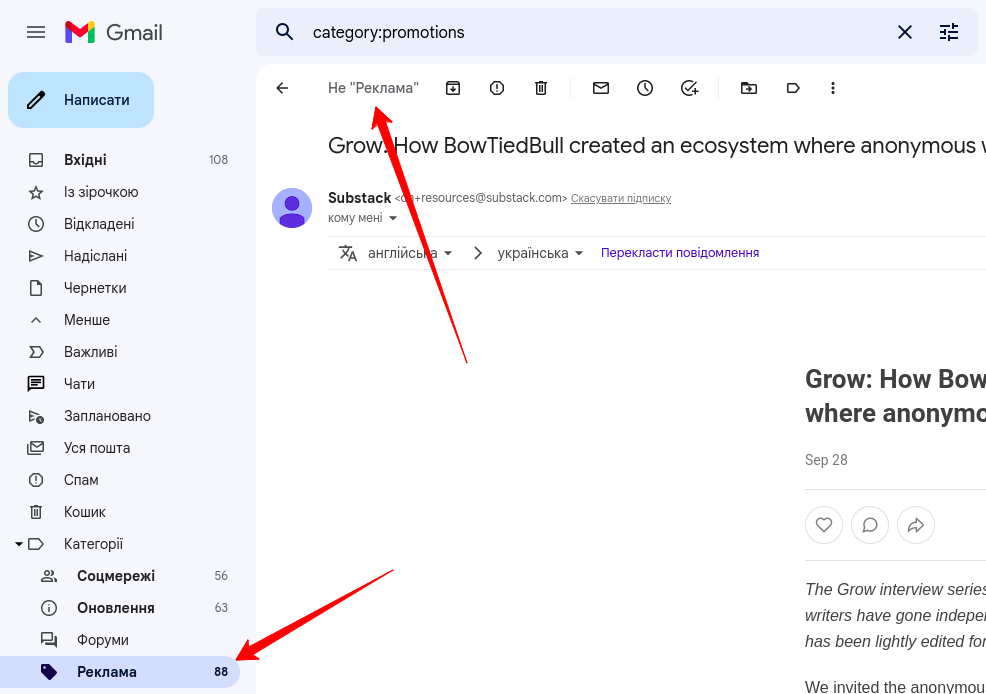Add to tasks with checkmark-plus icon
The width and height of the screenshot is (986, 694).
689,88
